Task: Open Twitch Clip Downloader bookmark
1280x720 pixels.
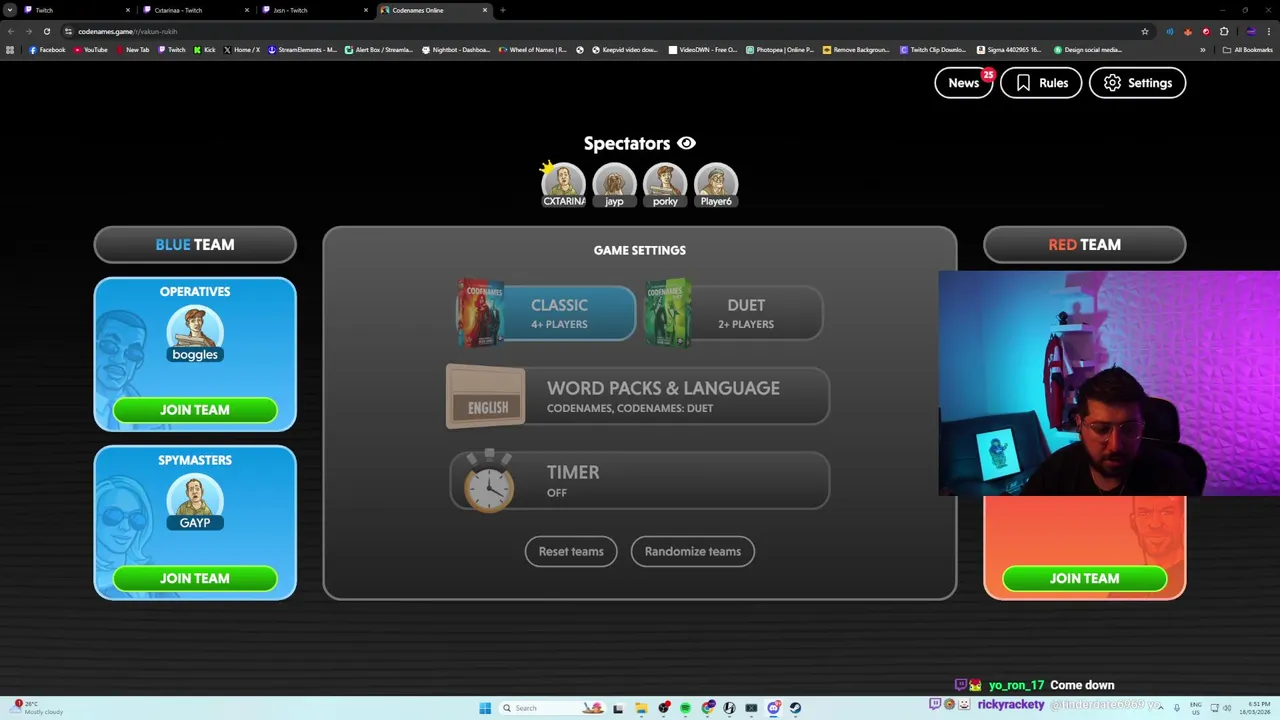Action: point(933,50)
